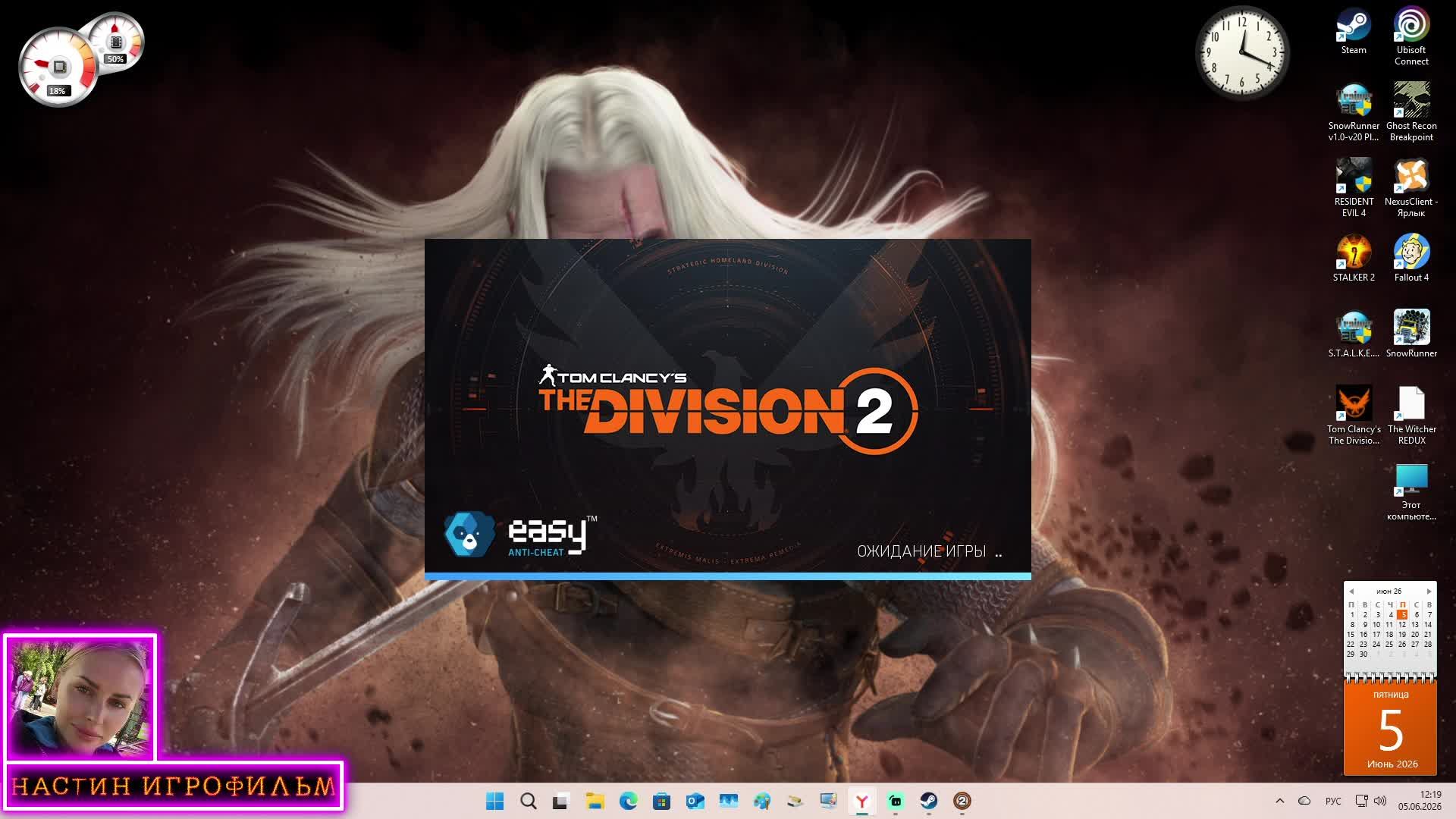Select Этот компьютер desktop icon
This screenshot has height=819, width=1456.
(1411, 491)
